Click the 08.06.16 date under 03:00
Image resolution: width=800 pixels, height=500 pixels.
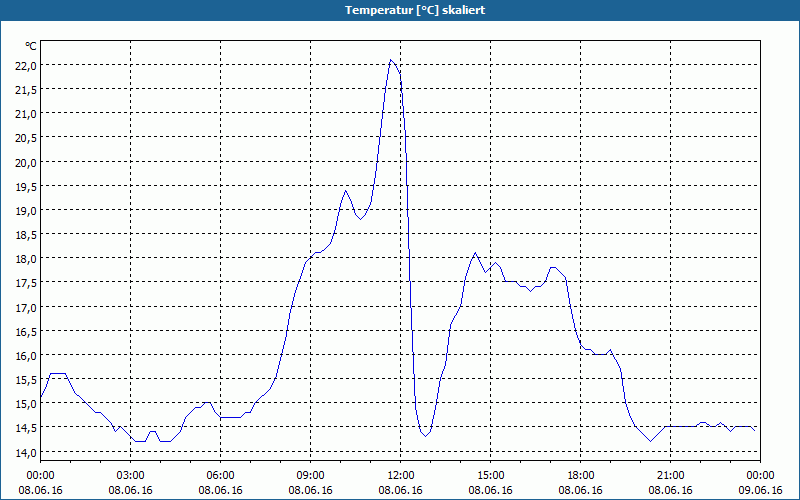click(131, 490)
